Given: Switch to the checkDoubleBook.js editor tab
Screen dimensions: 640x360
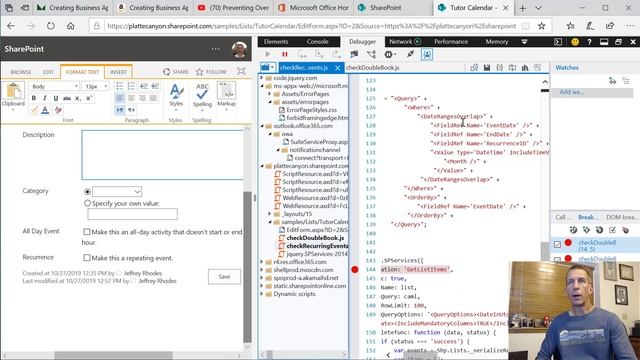Looking at the screenshot, I should click(372, 68).
